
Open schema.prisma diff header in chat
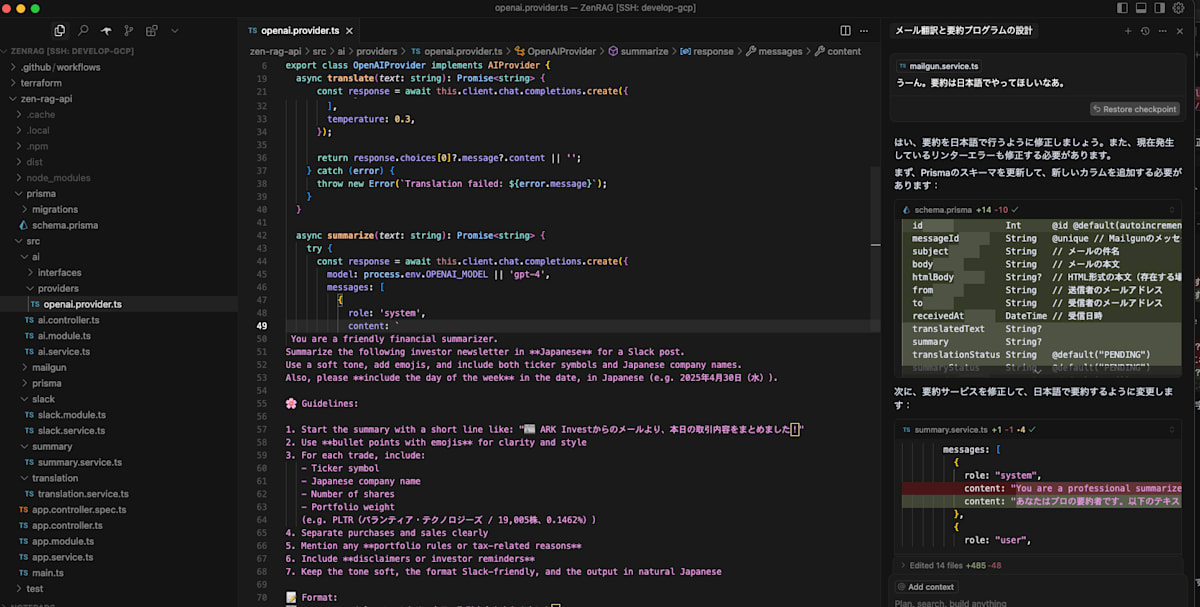[1038, 210]
